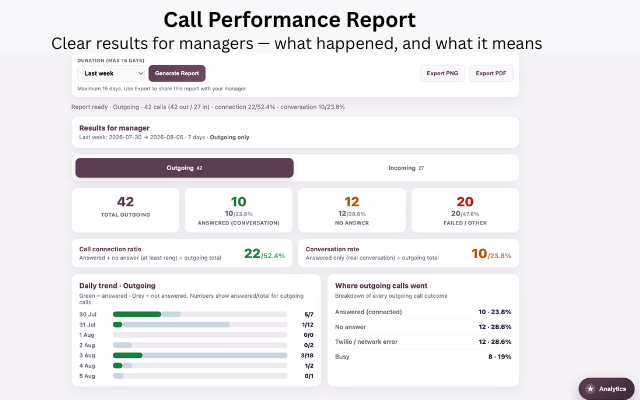Open the Last week duration dropdown
The width and height of the screenshot is (640, 400).
(111, 73)
